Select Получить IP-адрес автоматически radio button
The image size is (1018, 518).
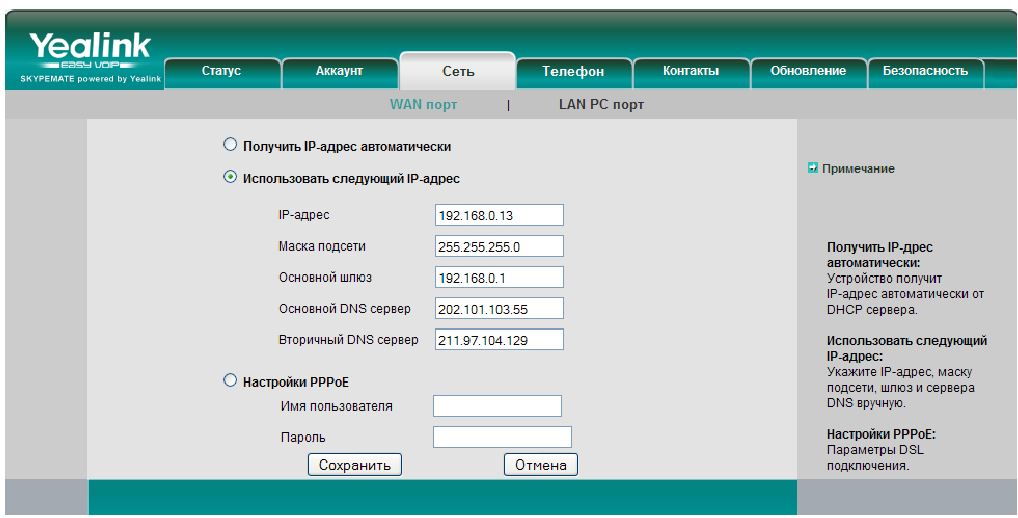[x=230, y=145]
